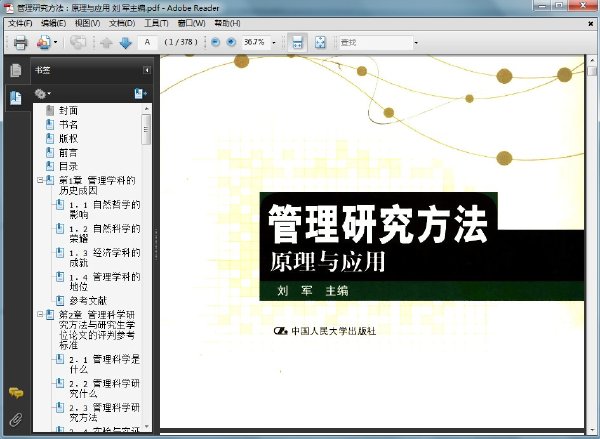Open bookmark 1.3 经济学科的成就

(104, 258)
